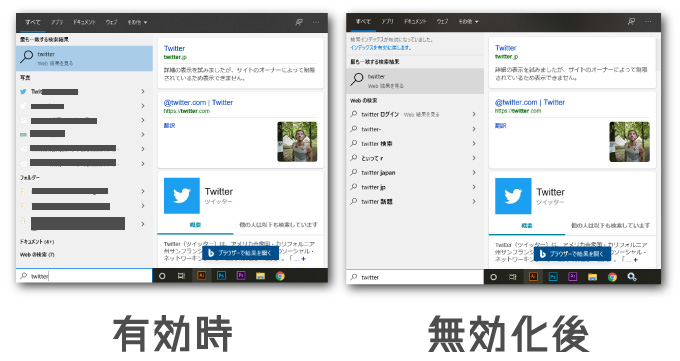Click the 翻訳 link in the 無効化後 panel

pyautogui.click(x=500, y=126)
